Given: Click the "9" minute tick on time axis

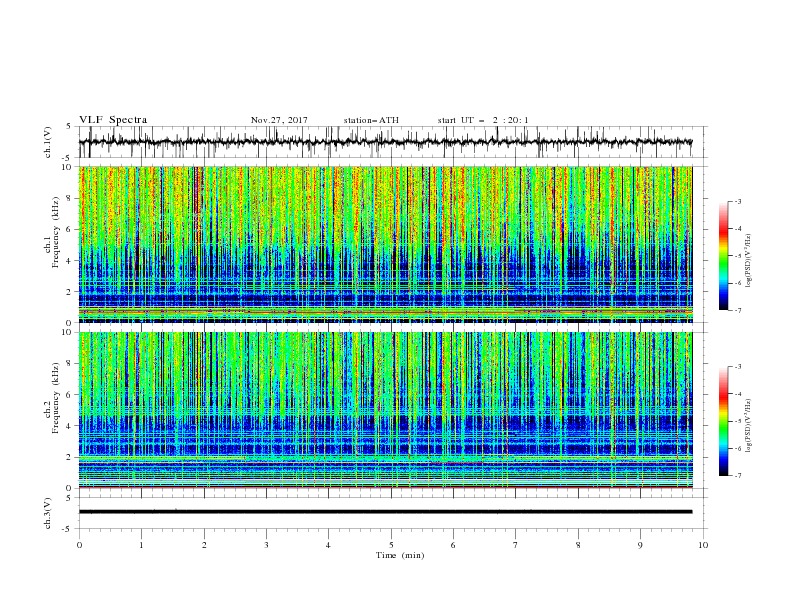Looking at the screenshot, I should pyautogui.click(x=640, y=545).
